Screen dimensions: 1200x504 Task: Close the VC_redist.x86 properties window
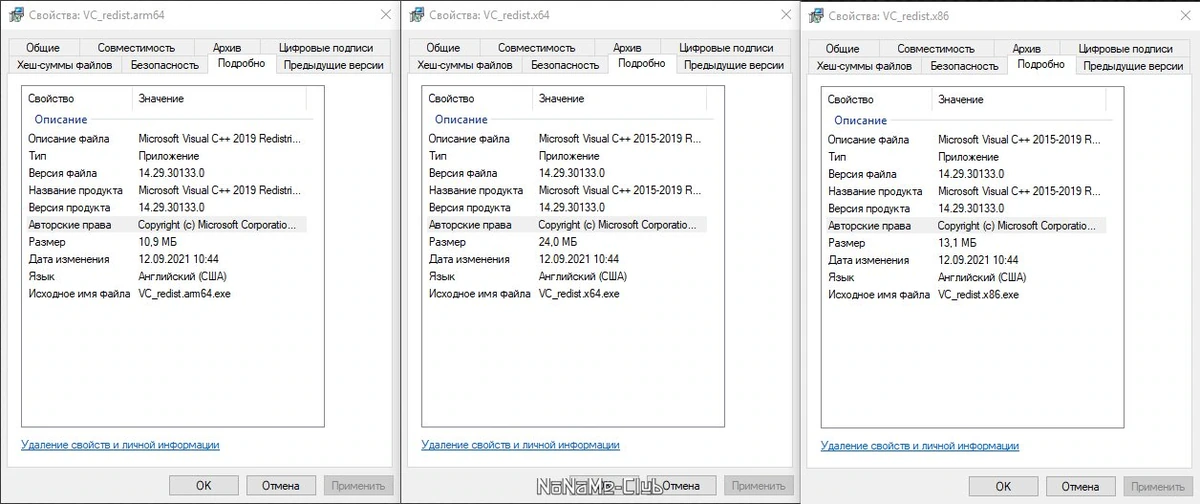pyautogui.click(x=1186, y=15)
